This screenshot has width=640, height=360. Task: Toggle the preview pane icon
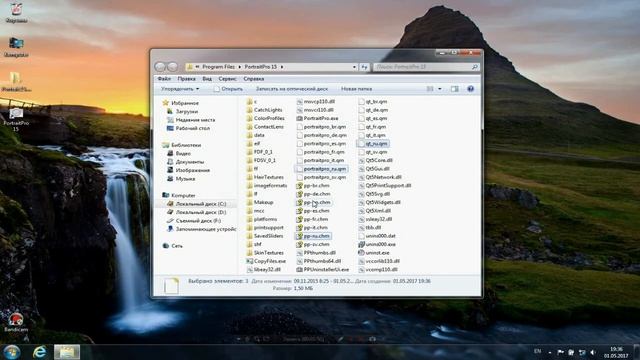[454, 89]
